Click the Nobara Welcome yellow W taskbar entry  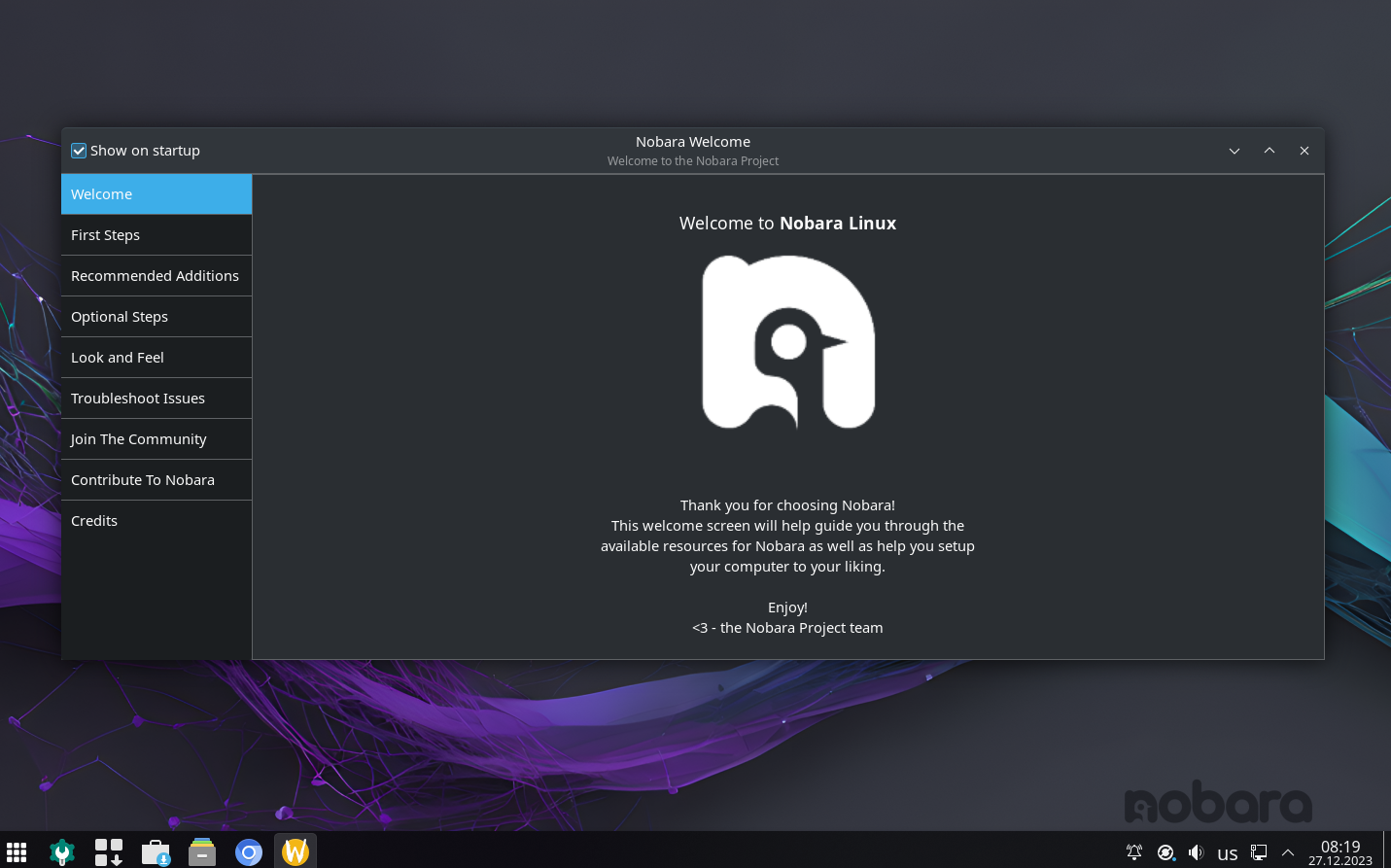[296, 851]
